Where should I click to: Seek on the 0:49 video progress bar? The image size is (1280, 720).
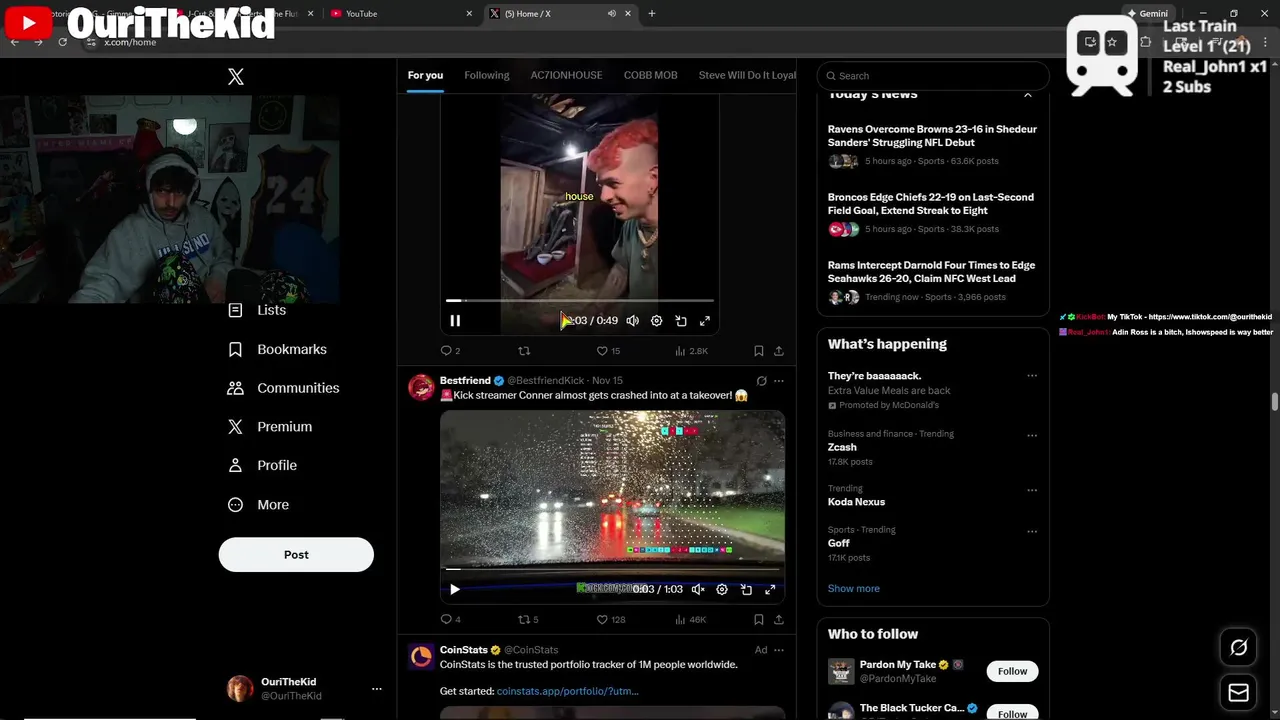click(x=580, y=300)
